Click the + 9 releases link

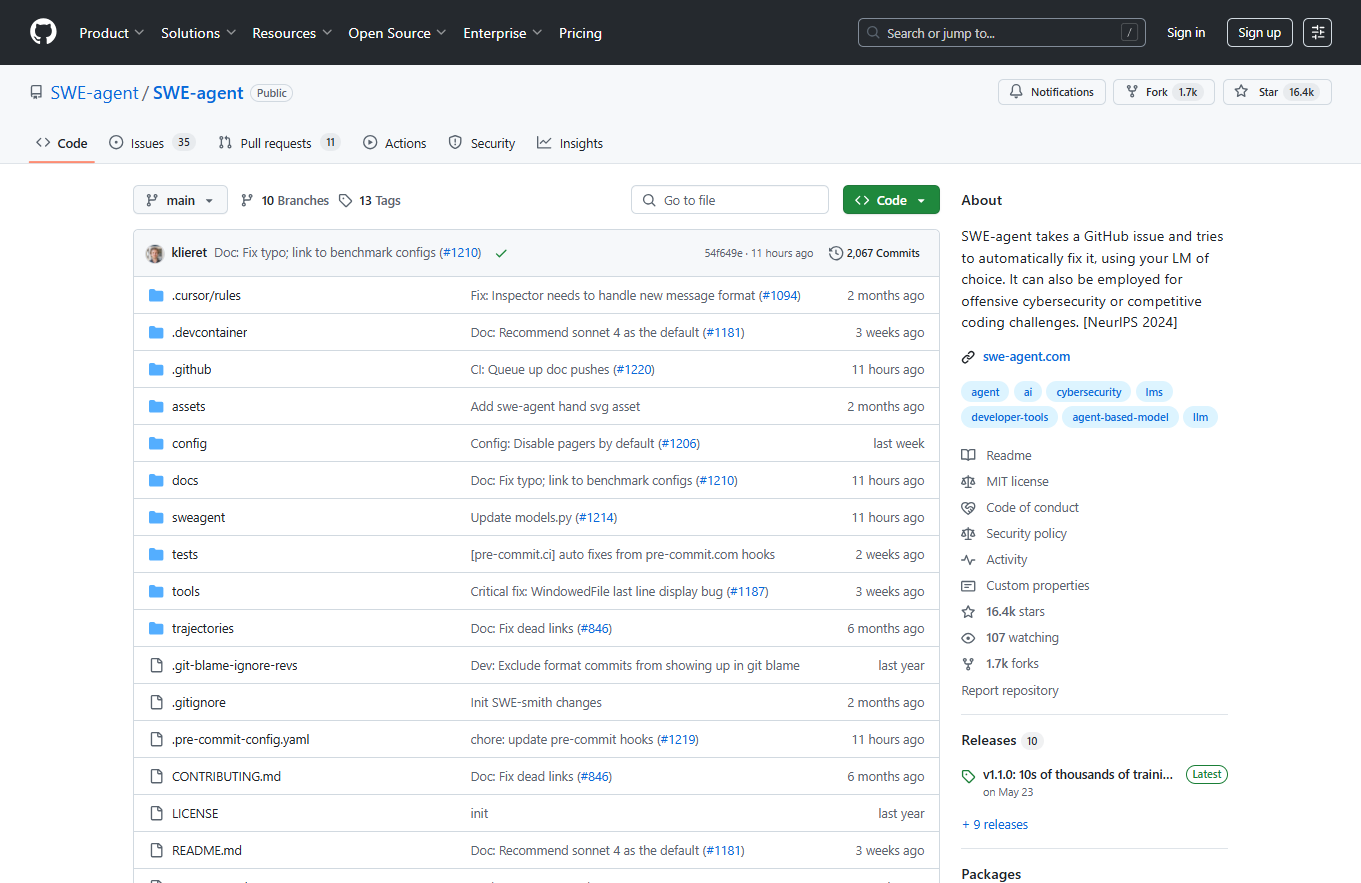[x=994, y=825]
